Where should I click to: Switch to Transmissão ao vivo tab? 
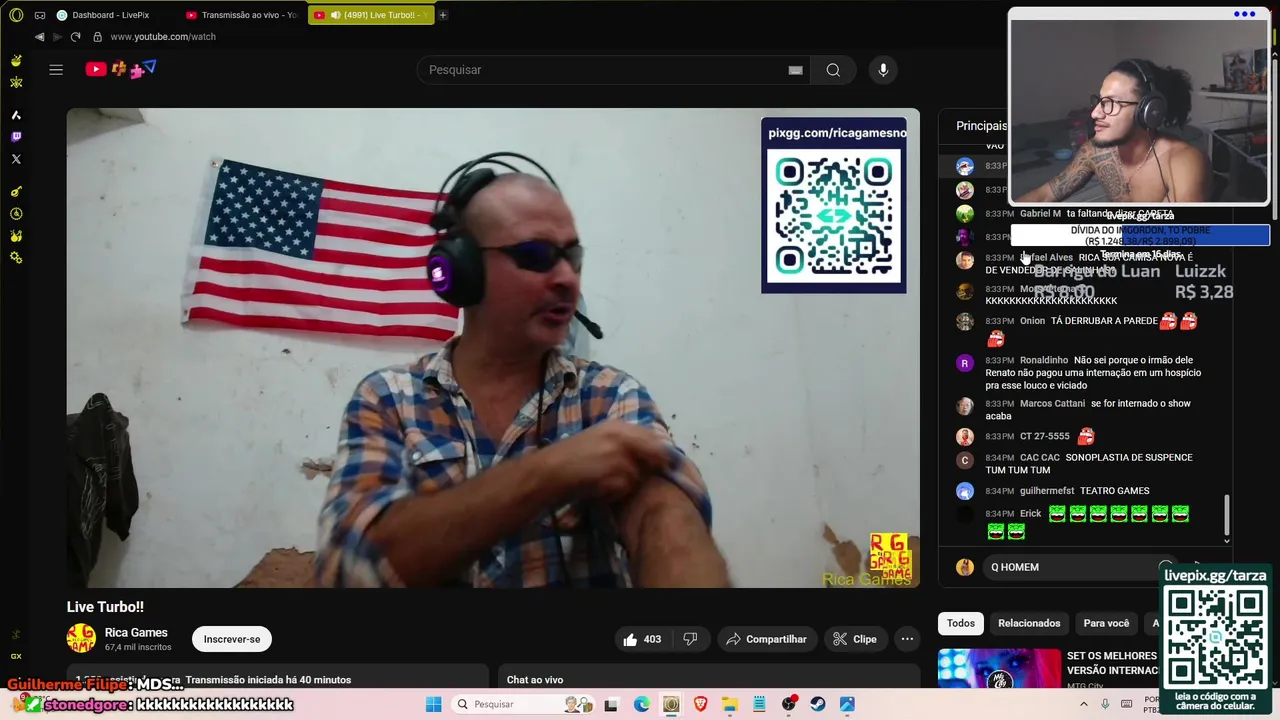point(242,15)
